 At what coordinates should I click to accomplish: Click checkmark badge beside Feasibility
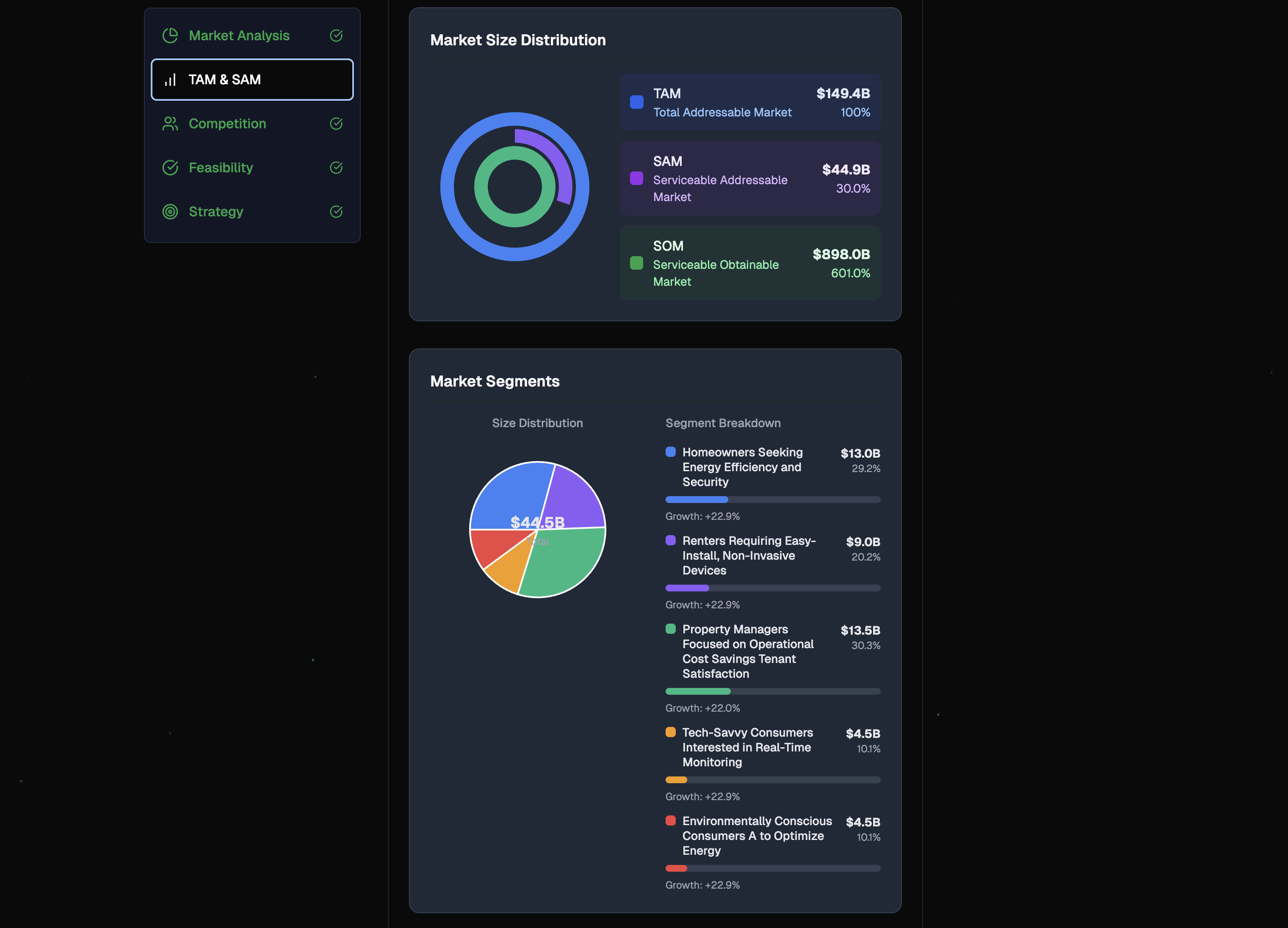(336, 168)
